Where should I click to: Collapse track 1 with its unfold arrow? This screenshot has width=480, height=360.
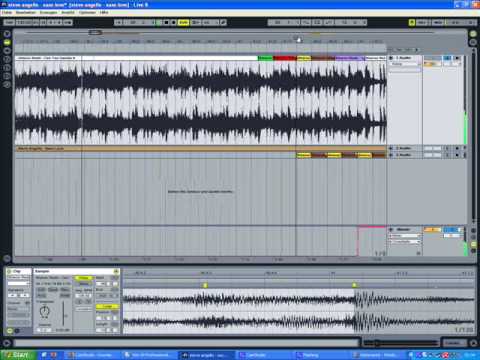coord(391,58)
